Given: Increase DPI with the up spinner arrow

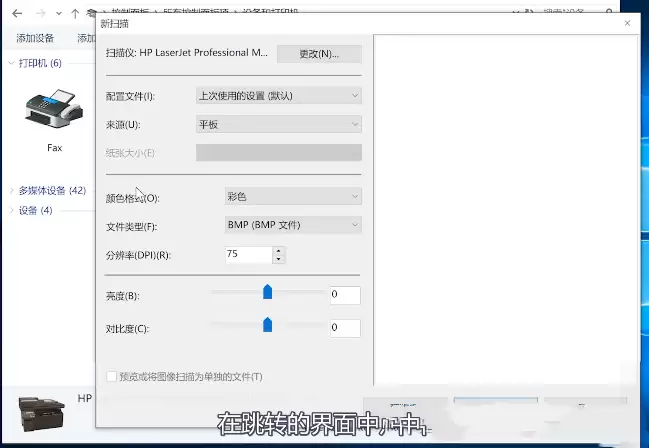Looking at the screenshot, I should 279,251.
